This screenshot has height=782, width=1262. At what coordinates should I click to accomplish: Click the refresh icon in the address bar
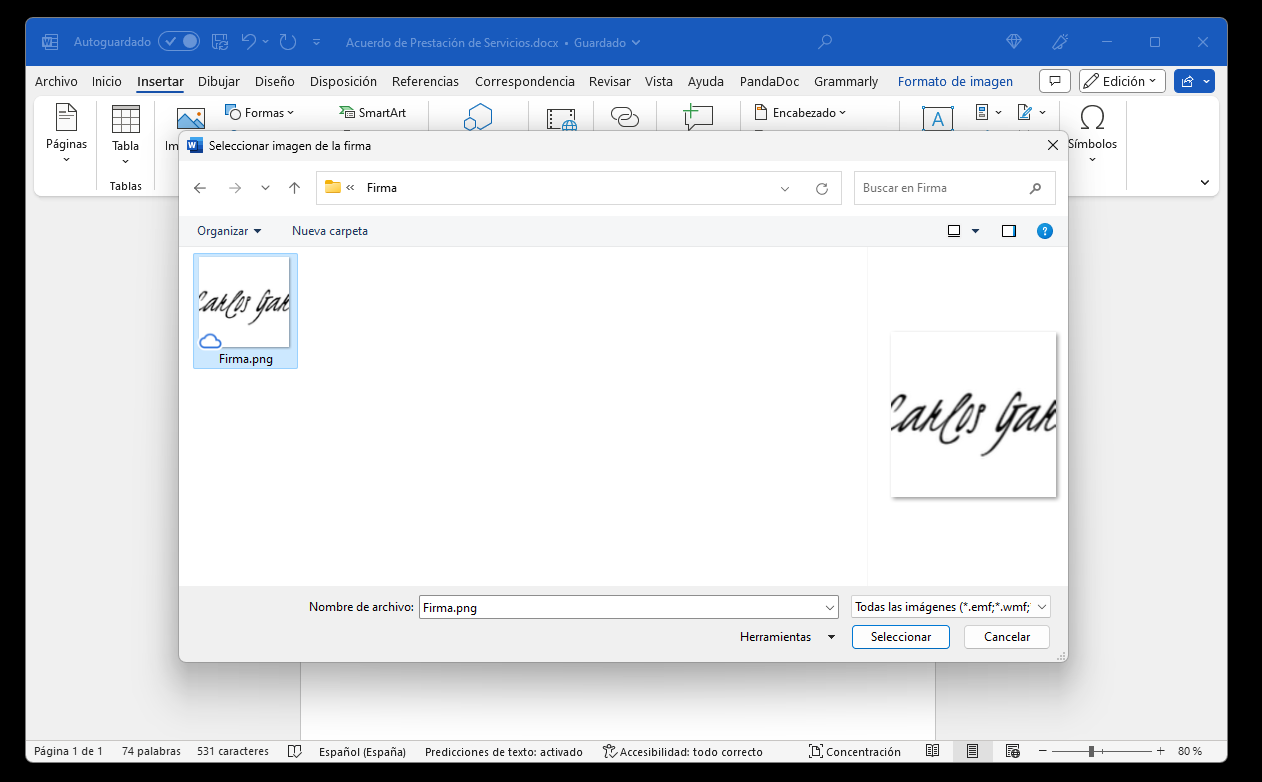point(822,188)
